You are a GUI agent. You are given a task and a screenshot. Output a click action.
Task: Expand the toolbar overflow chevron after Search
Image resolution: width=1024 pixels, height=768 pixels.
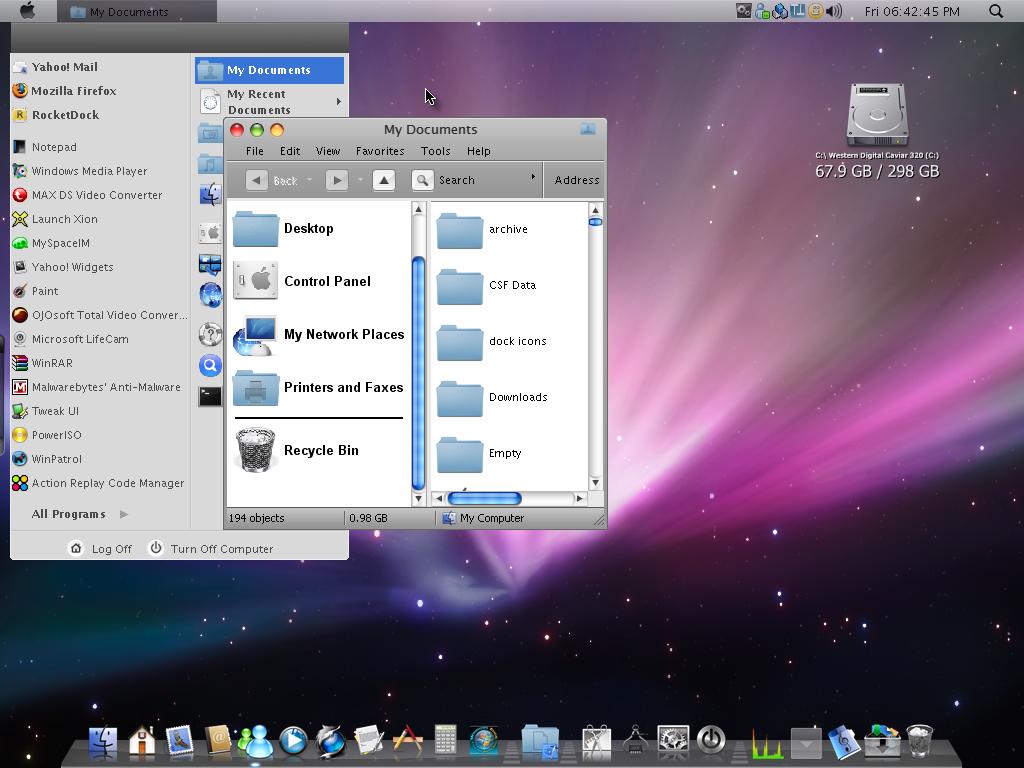click(533, 177)
